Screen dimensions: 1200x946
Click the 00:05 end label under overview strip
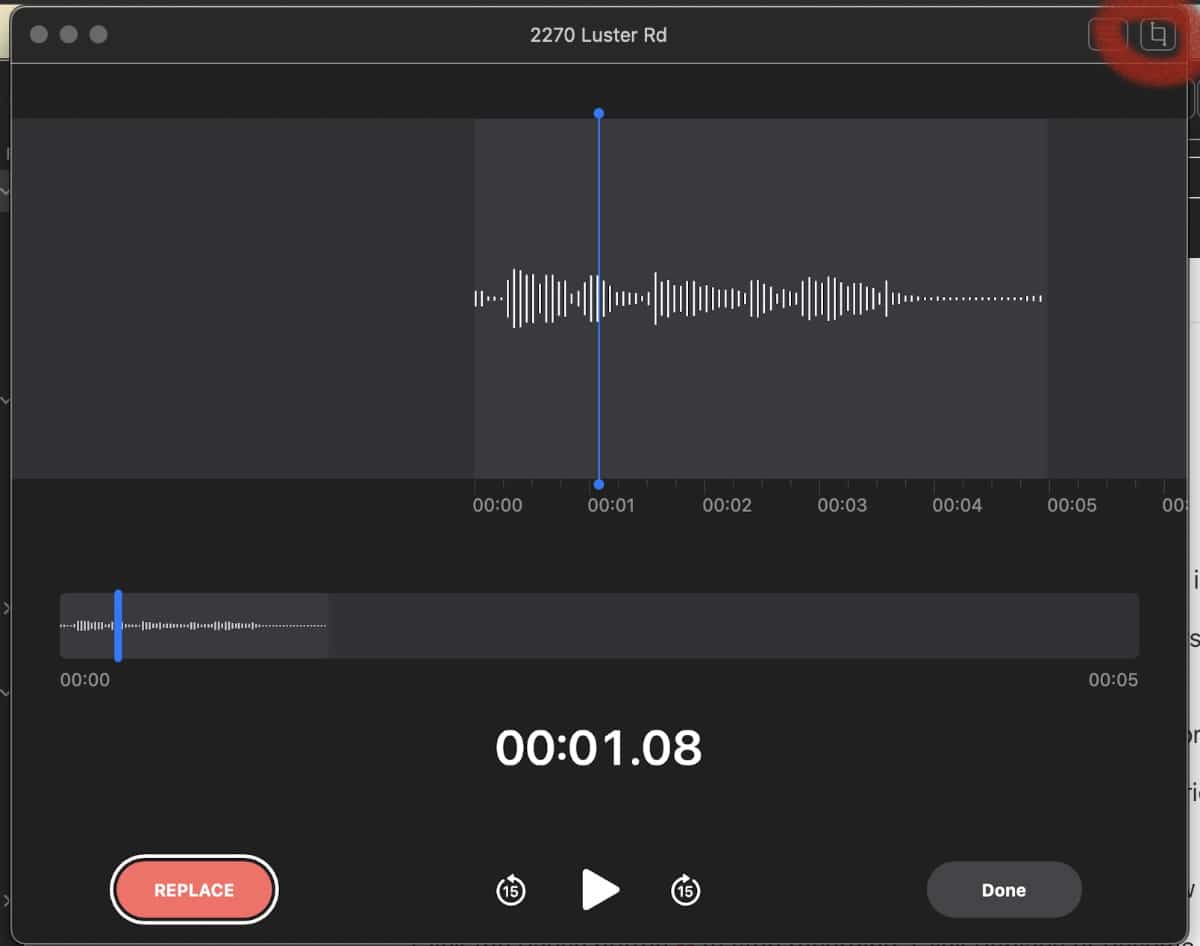point(1112,680)
